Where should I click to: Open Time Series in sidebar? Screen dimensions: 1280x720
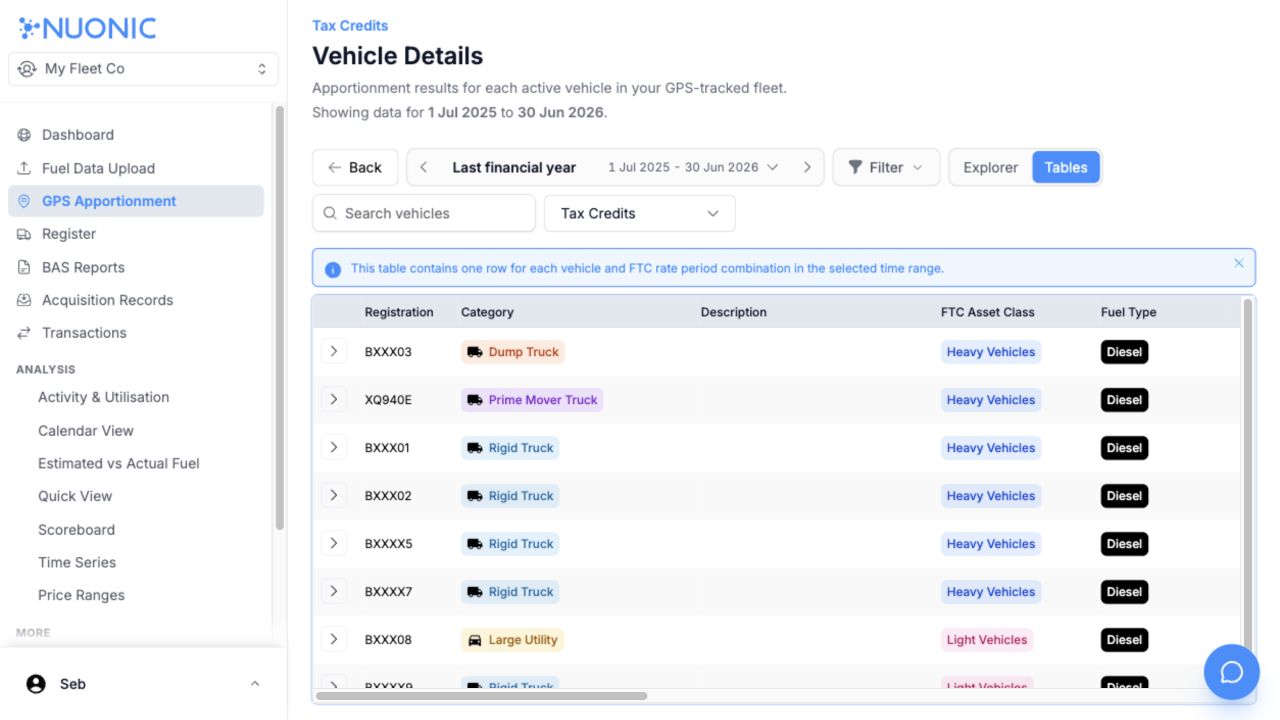tap(77, 562)
